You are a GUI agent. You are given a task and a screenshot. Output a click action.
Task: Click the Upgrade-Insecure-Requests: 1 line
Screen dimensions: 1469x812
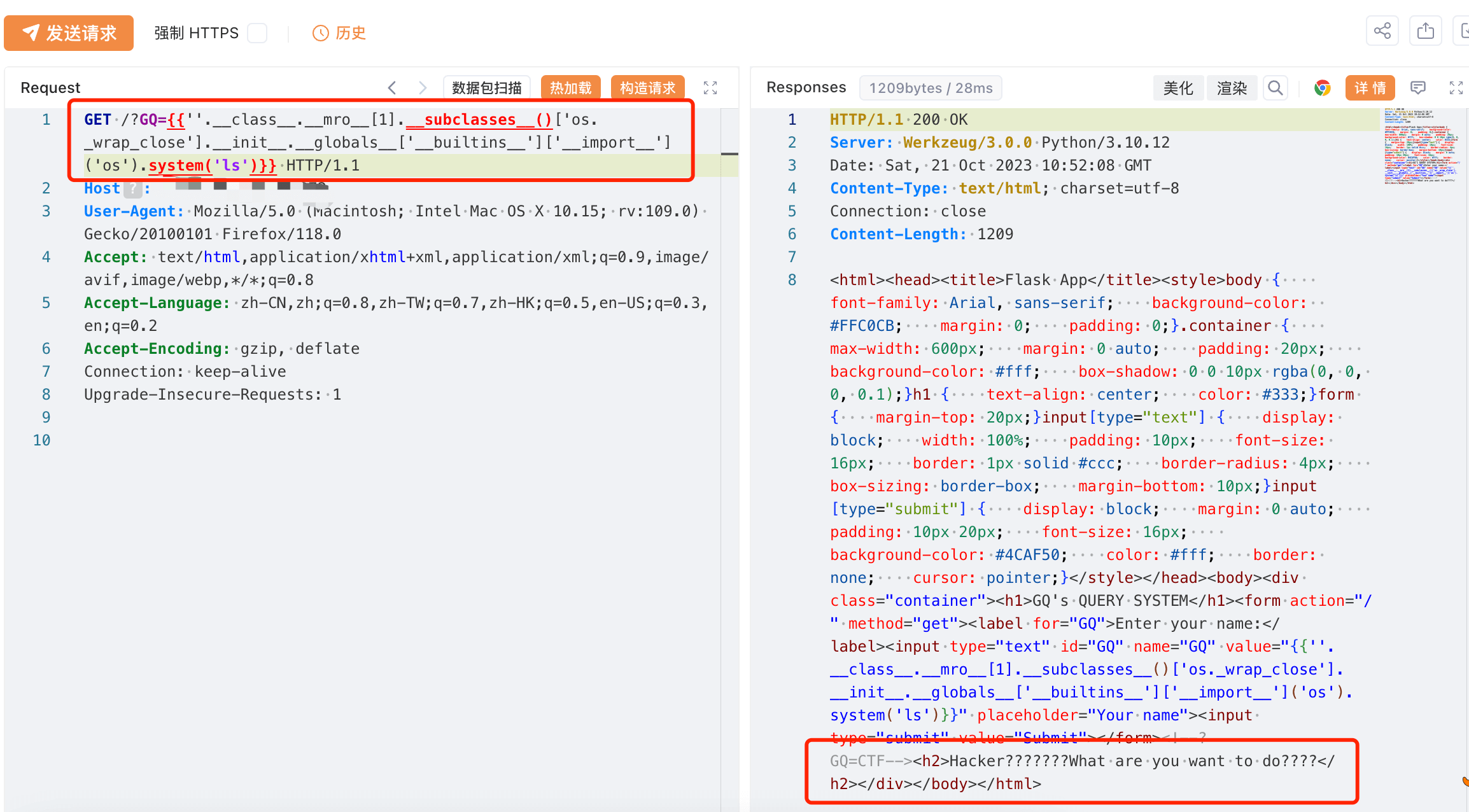[213, 395]
